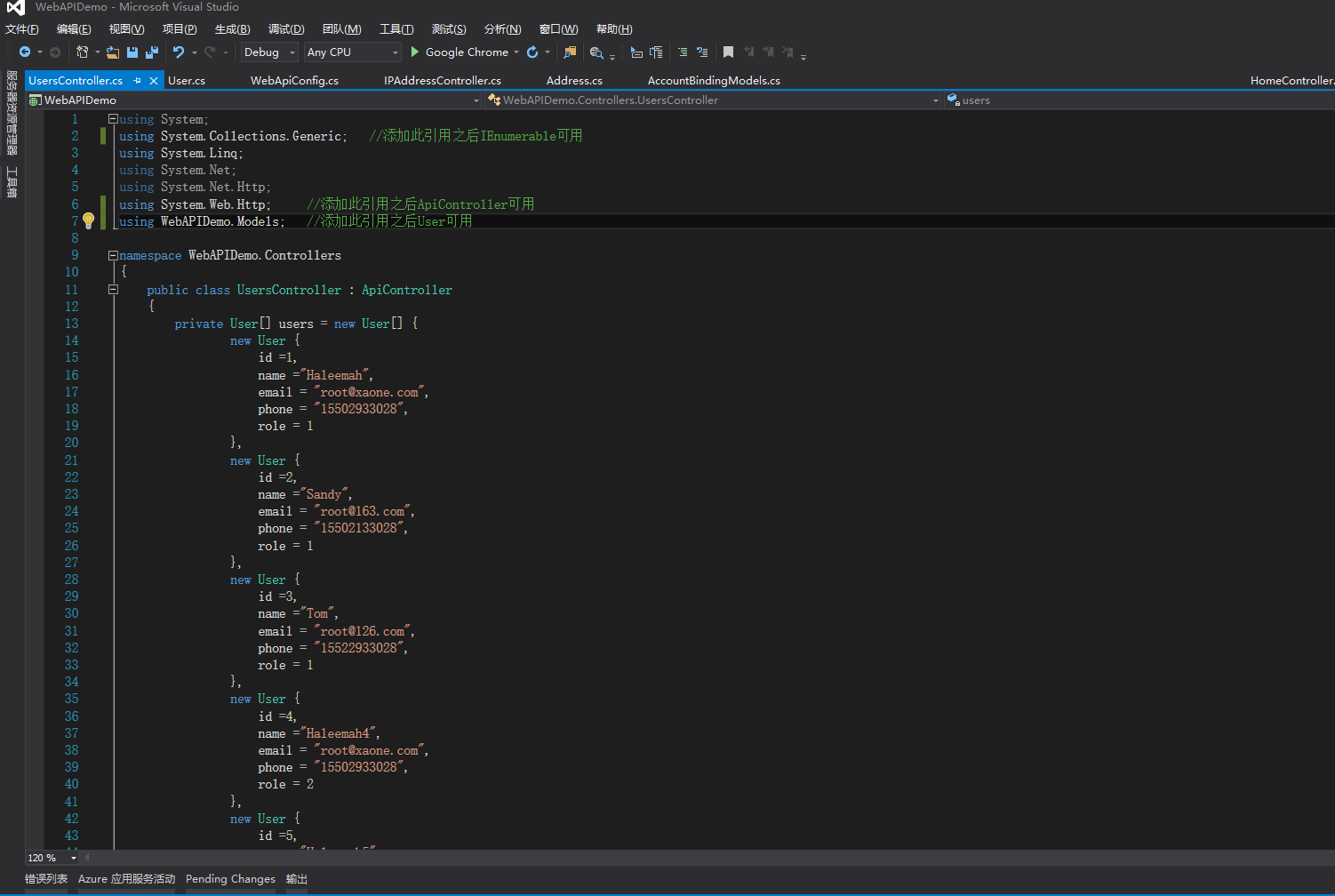Open the 分析(N) menu
Screen dimensions: 1335x896
click(x=503, y=29)
